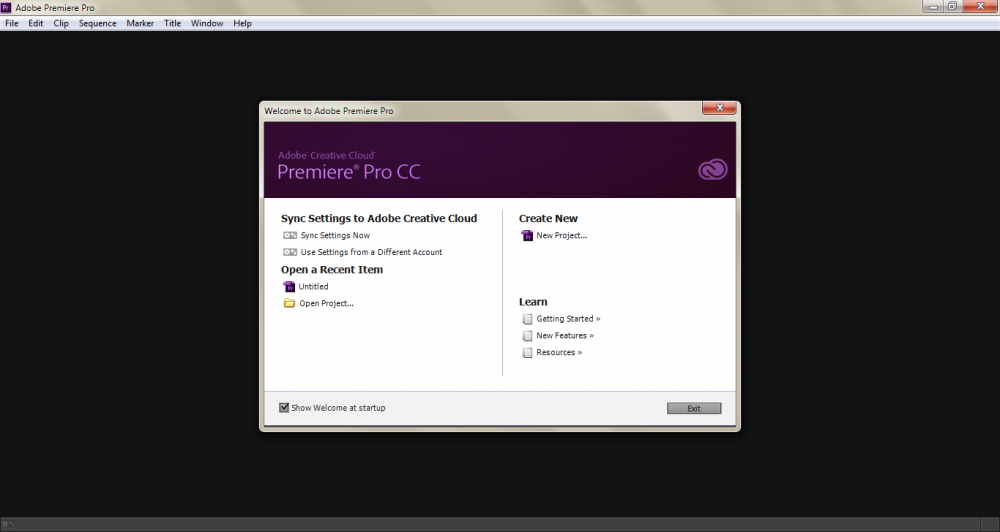1000x532 pixels.
Task: View New Features link
Action: point(565,335)
